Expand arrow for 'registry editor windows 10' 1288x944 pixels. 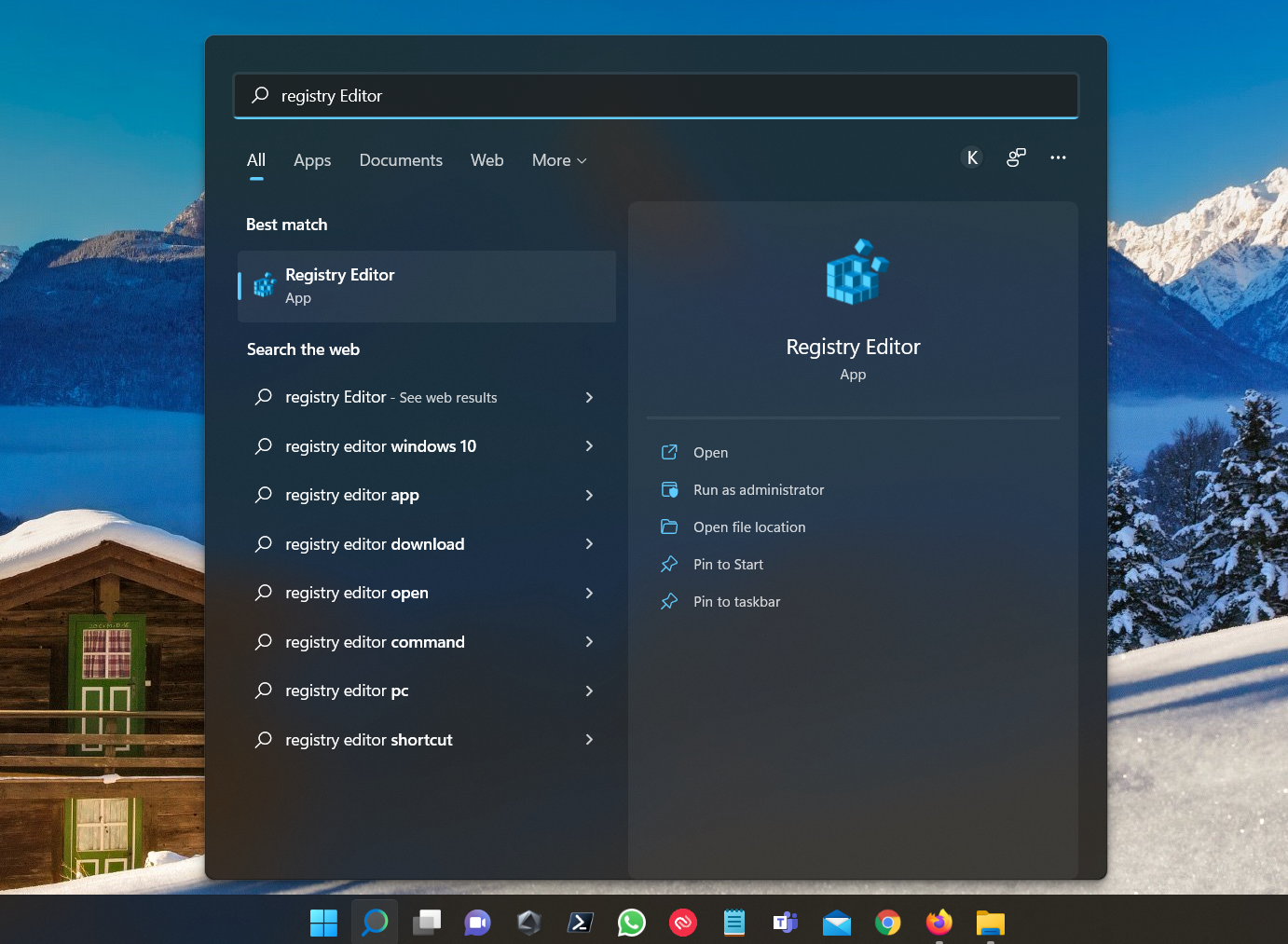coord(589,446)
